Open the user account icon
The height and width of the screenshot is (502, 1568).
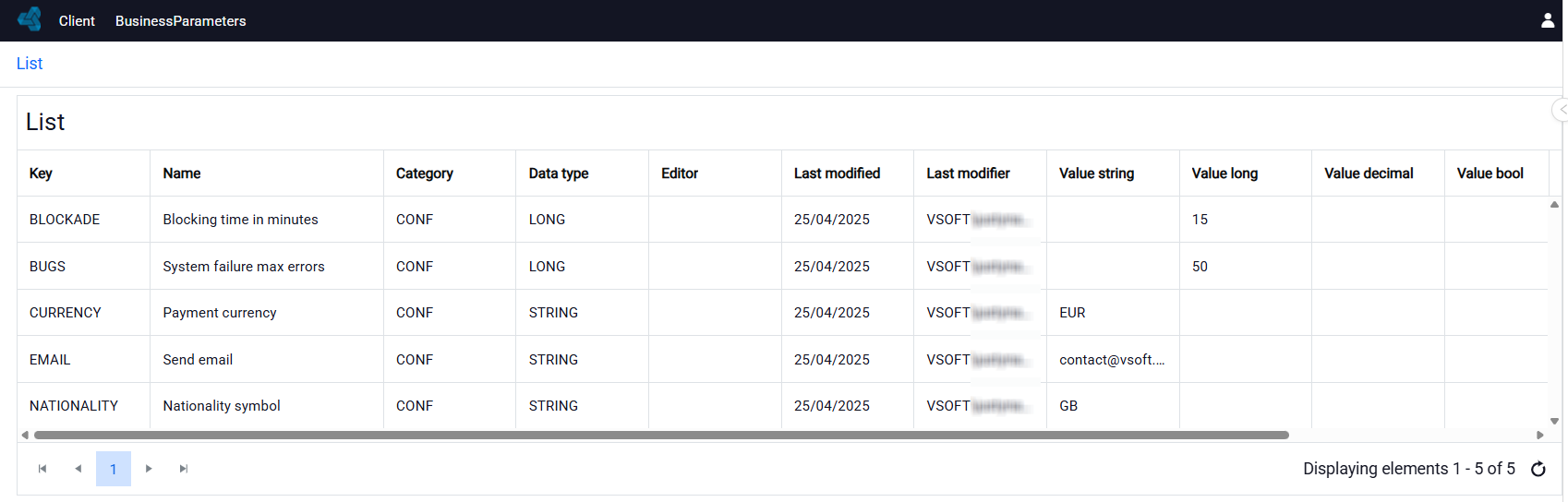point(1548,20)
